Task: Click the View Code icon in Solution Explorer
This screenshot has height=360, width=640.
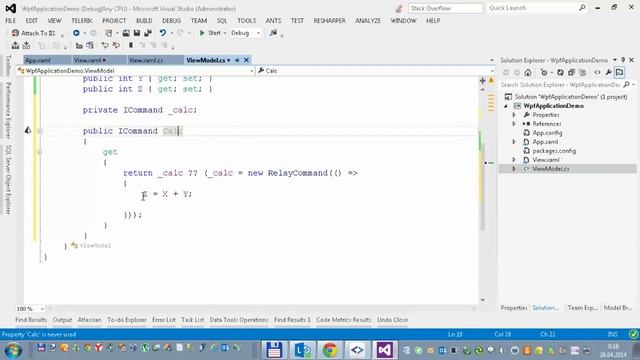Action: click(x=597, y=73)
